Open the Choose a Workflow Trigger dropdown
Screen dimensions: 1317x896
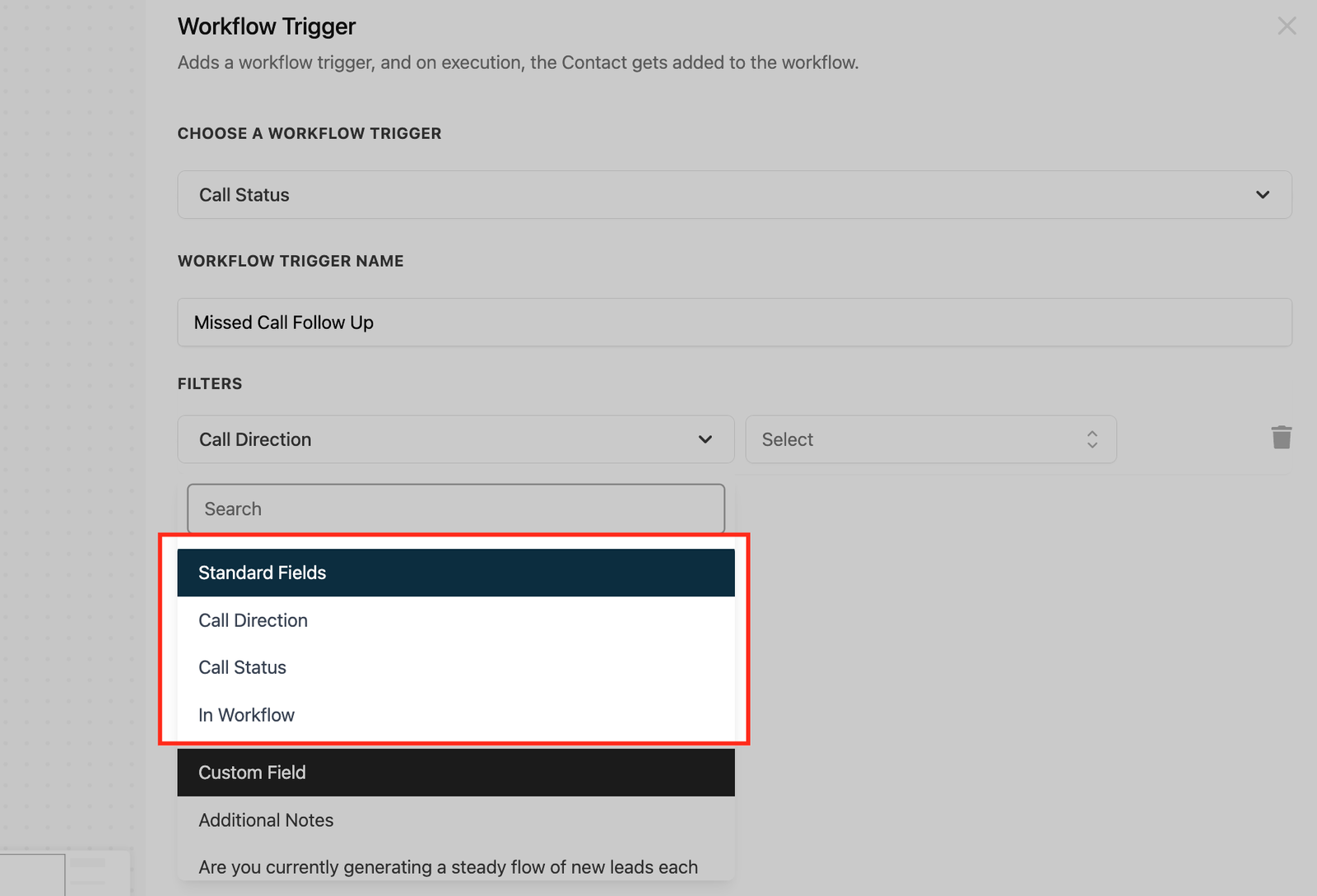tap(733, 195)
